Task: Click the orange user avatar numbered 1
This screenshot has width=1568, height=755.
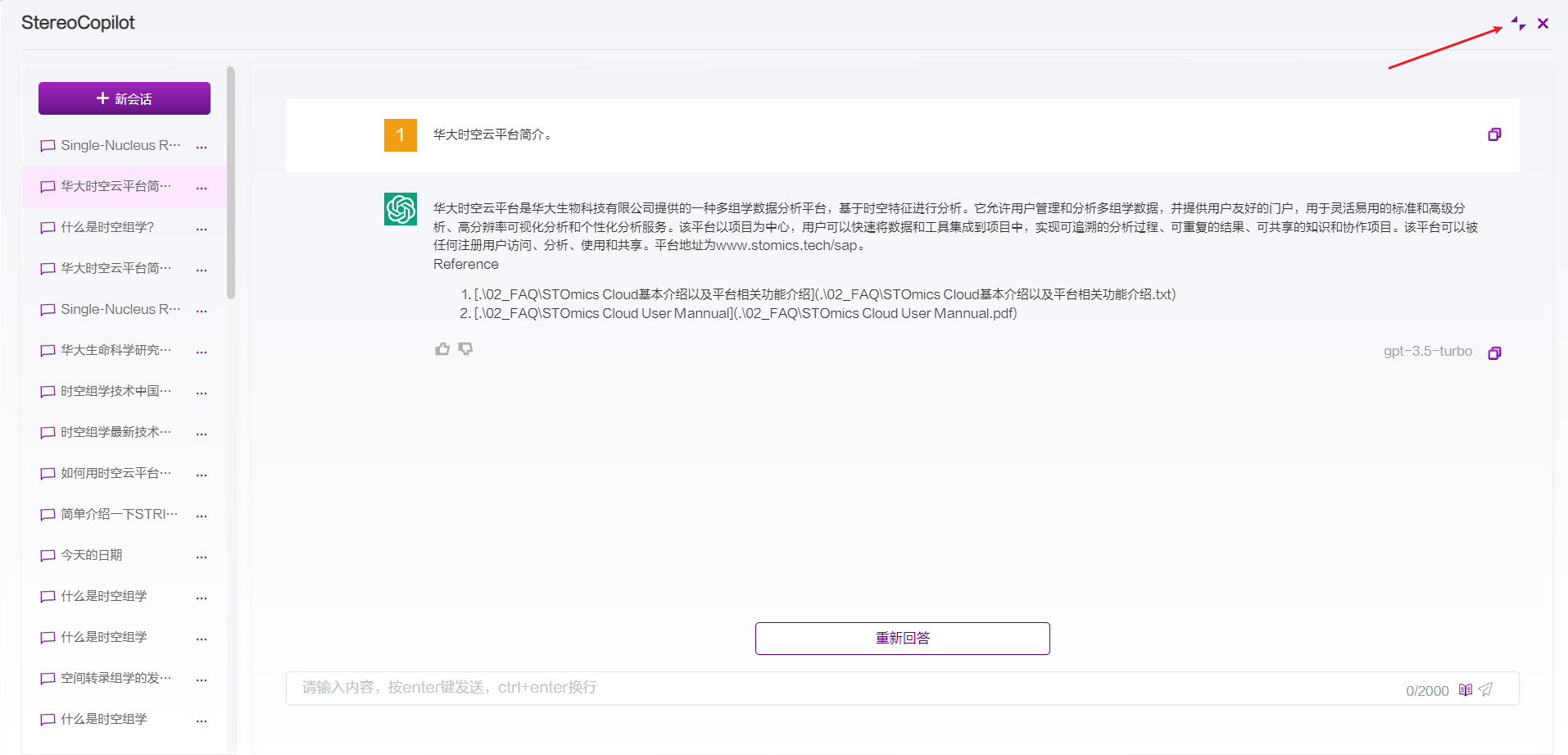Action: pos(401,135)
